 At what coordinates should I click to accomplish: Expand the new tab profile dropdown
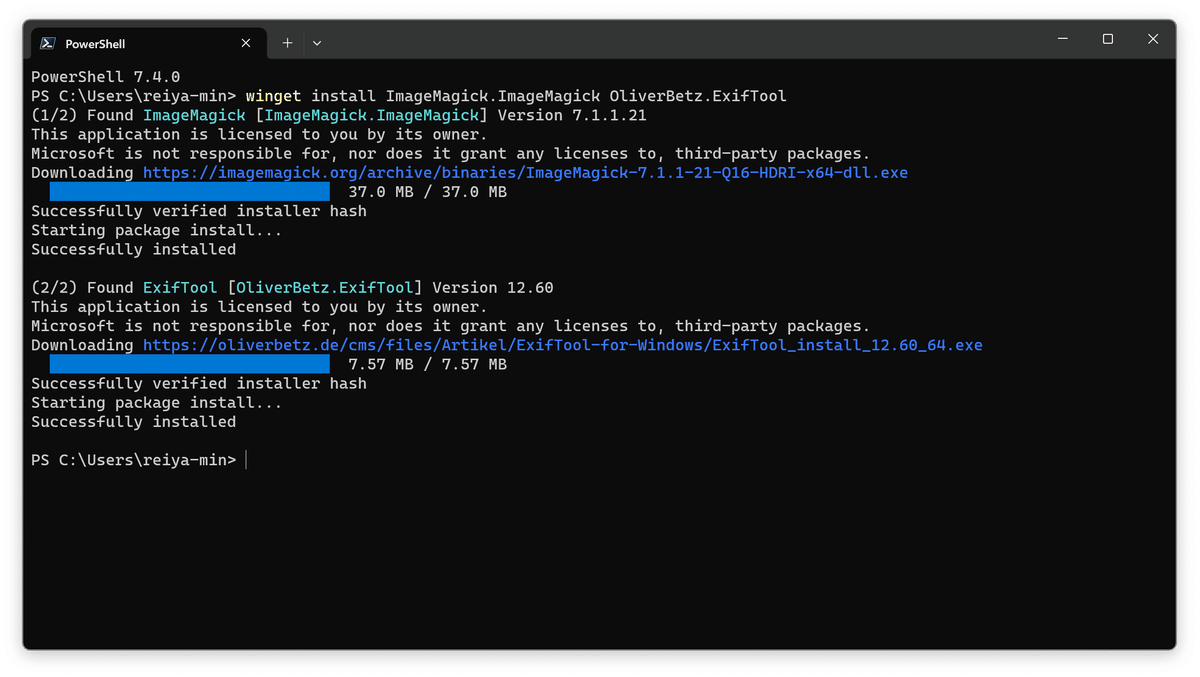click(x=317, y=43)
